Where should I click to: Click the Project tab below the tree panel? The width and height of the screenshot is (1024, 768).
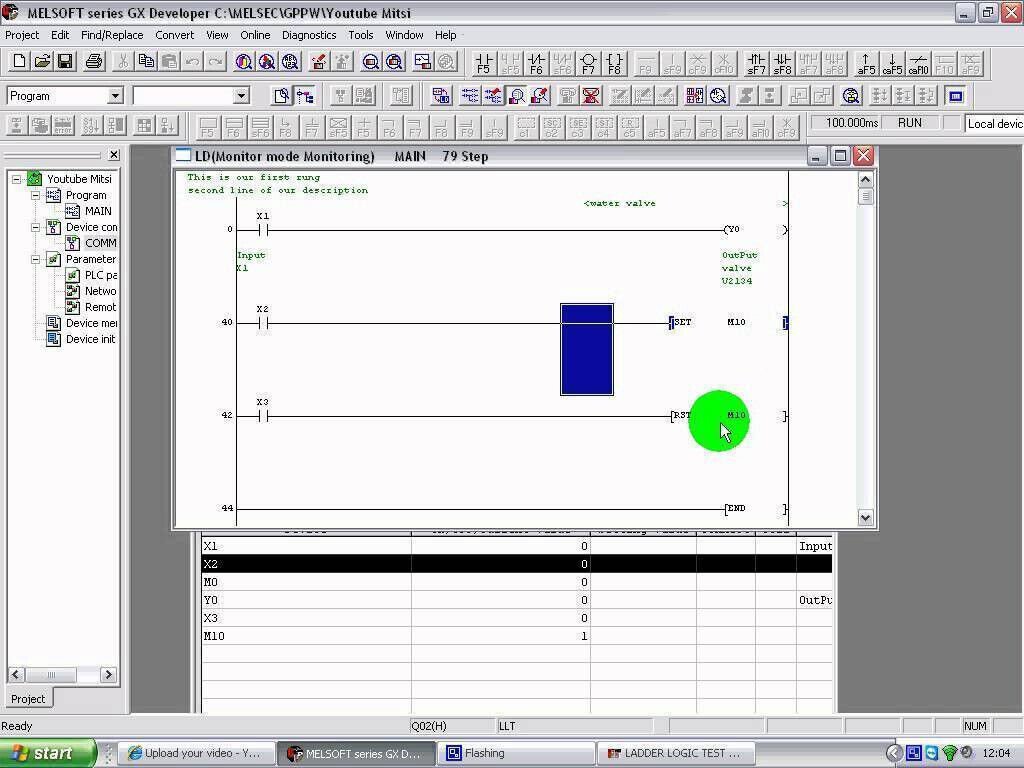[27, 698]
